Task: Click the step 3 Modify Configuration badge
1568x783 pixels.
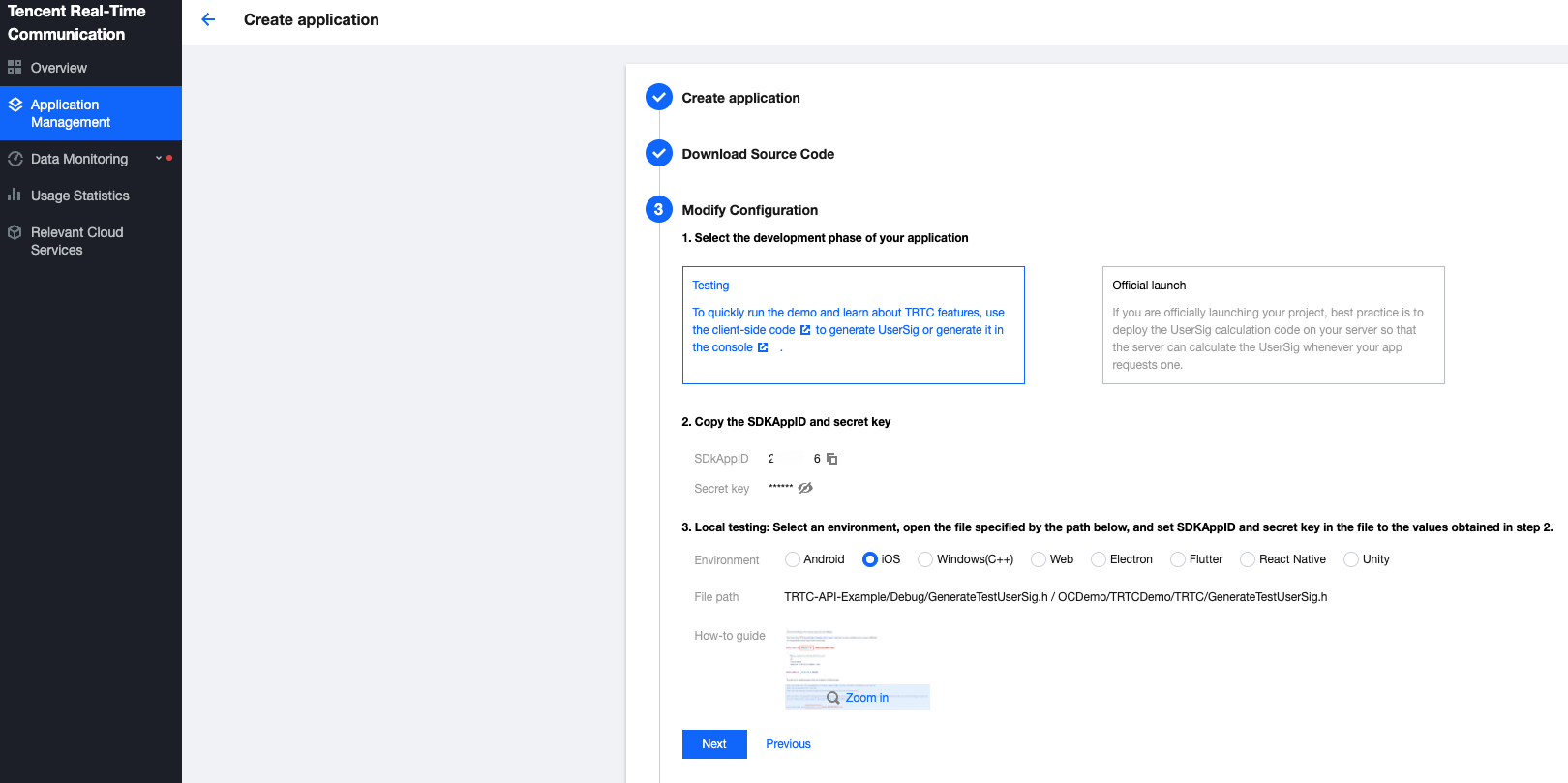Action: (659, 209)
